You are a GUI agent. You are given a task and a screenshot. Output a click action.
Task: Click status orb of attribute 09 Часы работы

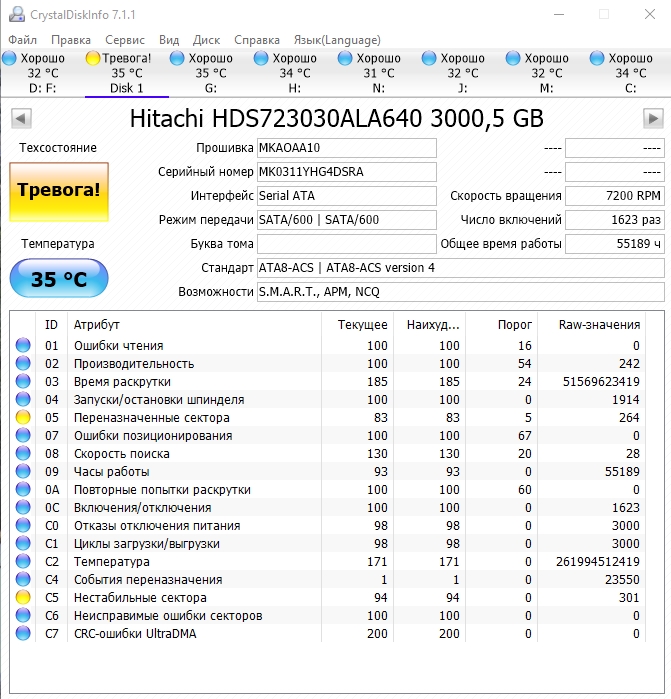[x=23, y=472]
